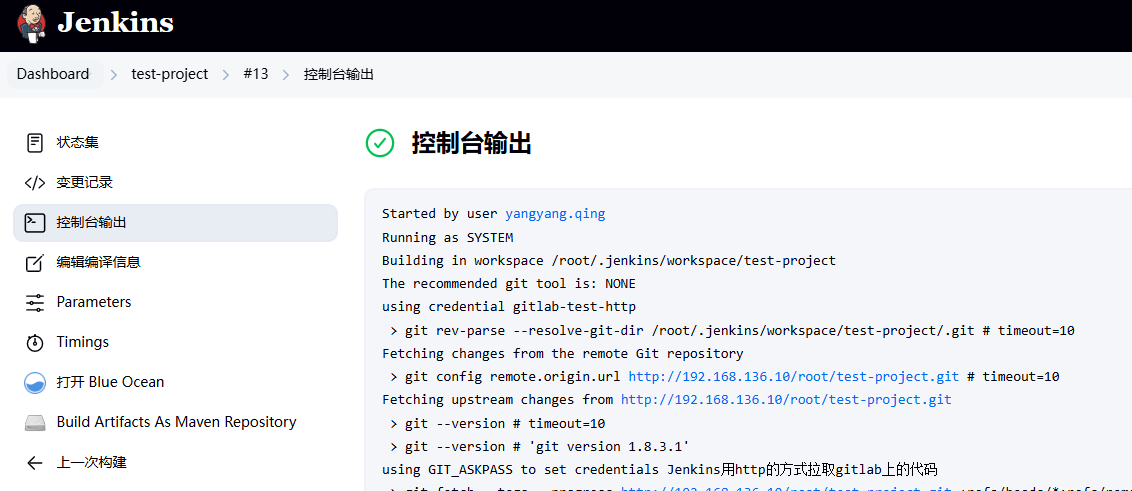Click the Parameters sliders icon

(x=35, y=303)
